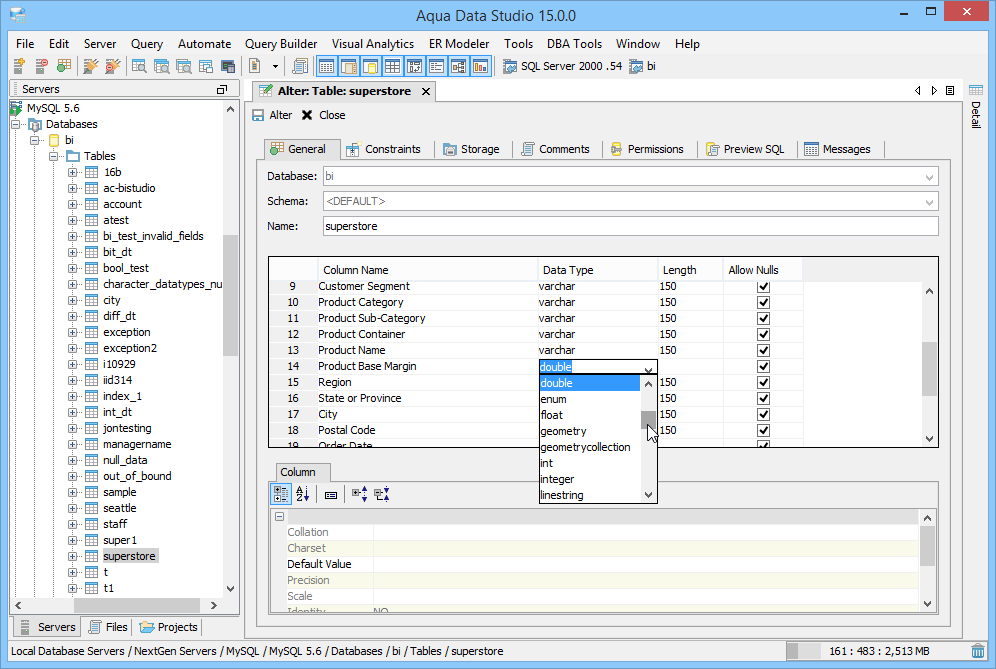Image resolution: width=996 pixels, height=669 pixels.
Task: Toggle Allow Nulls for State or Province
Action: click(x=764, y=398)
